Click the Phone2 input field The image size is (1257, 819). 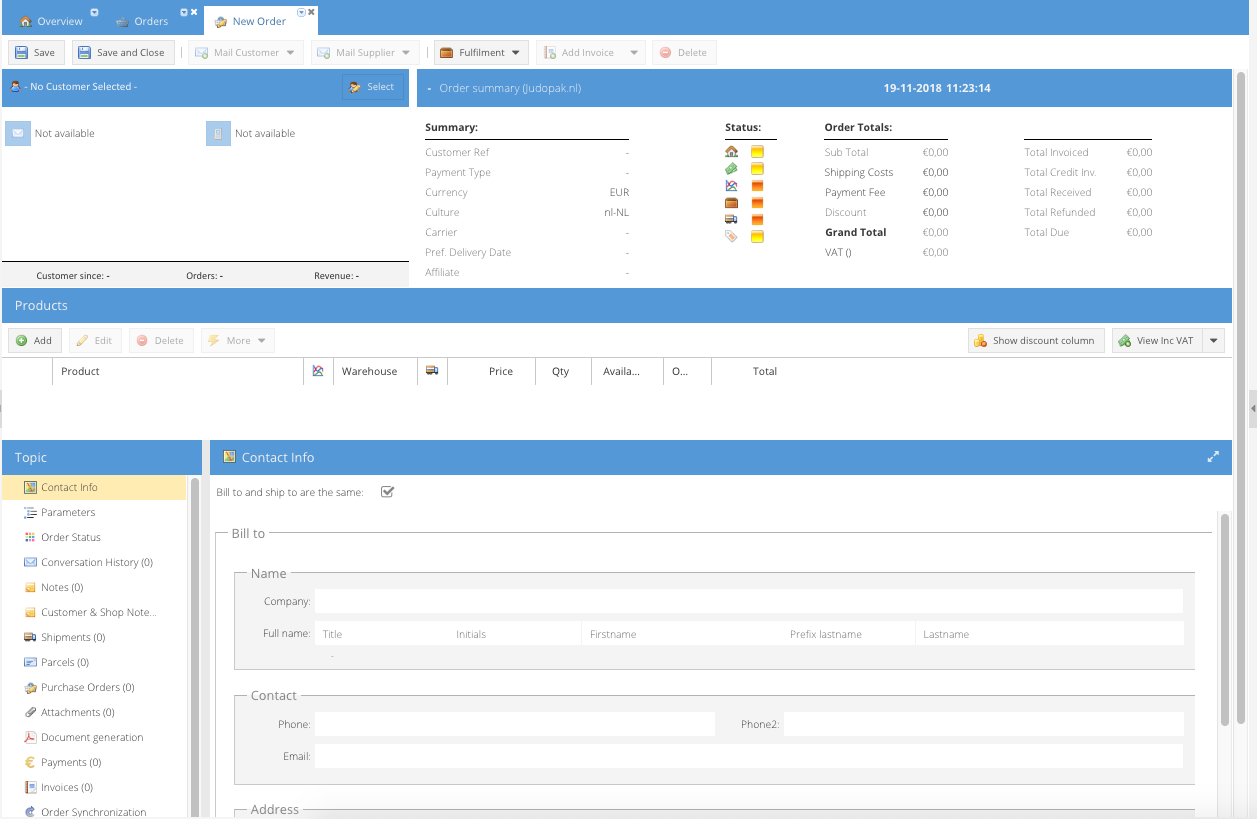coord(984,724)
